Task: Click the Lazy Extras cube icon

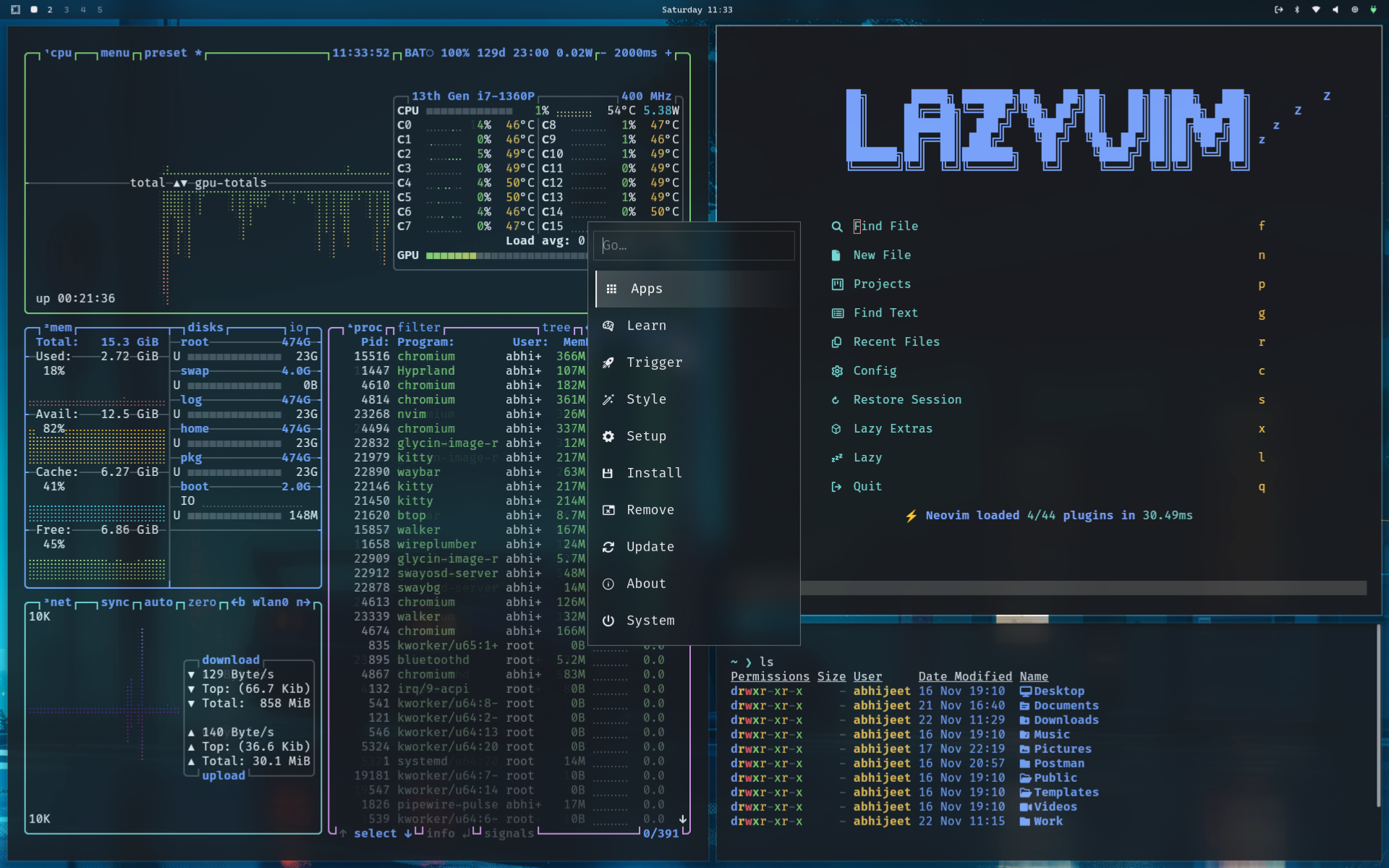Action: [x=836, y=429]
